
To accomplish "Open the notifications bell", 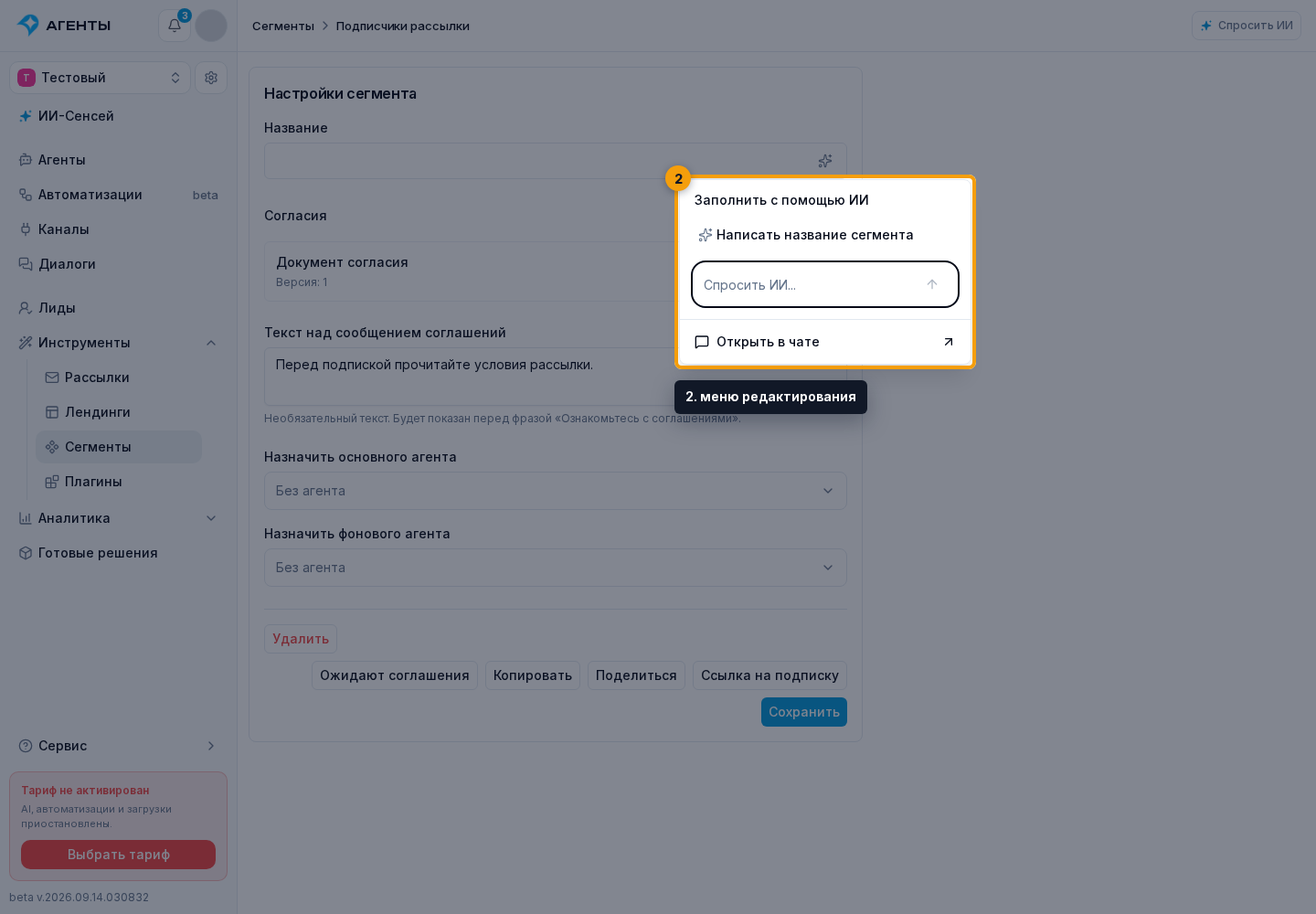I will coord(175,26).
